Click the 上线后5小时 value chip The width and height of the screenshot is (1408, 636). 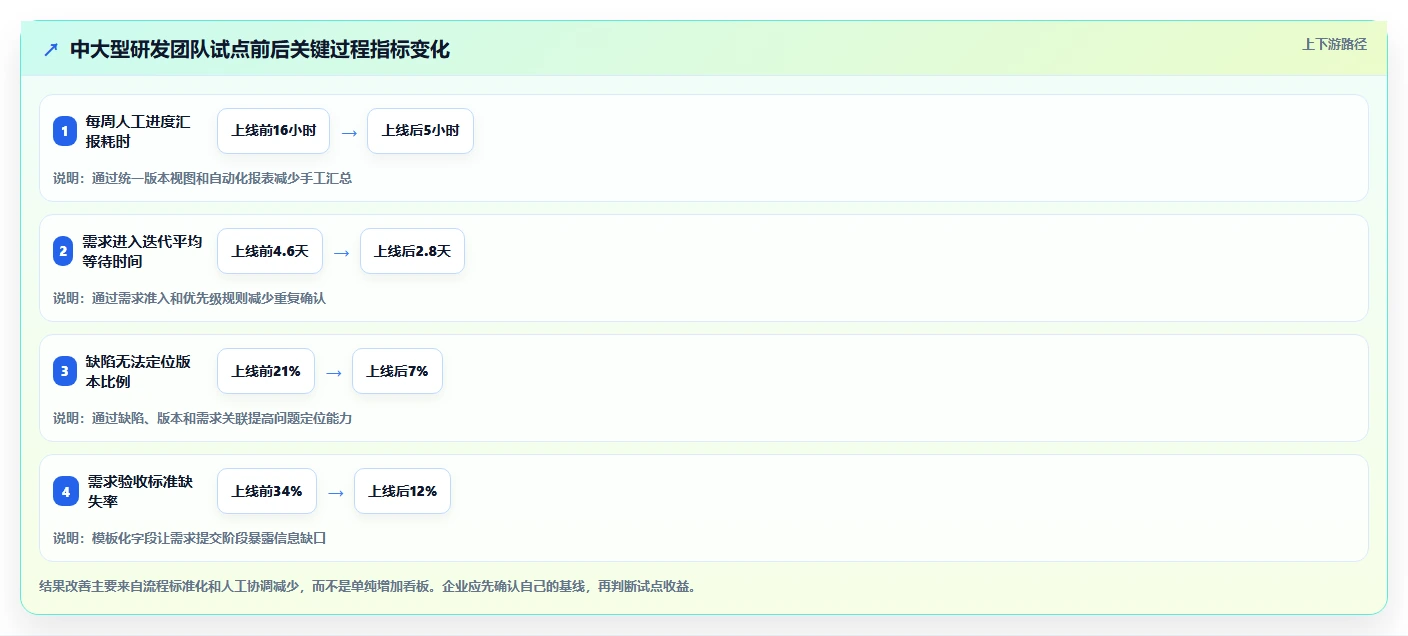click(x=420, y=131)
